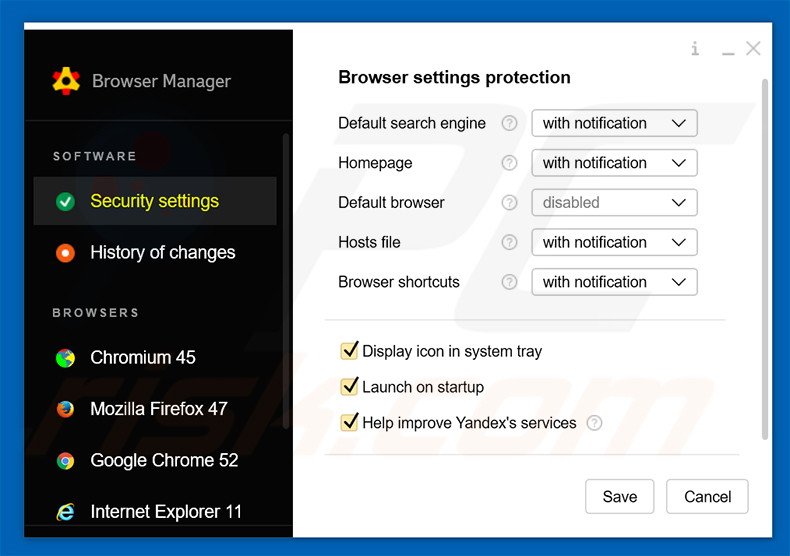Toggle Display icon in system tray
The width and height of the screenshot is (790, 556).
point(349,351)
